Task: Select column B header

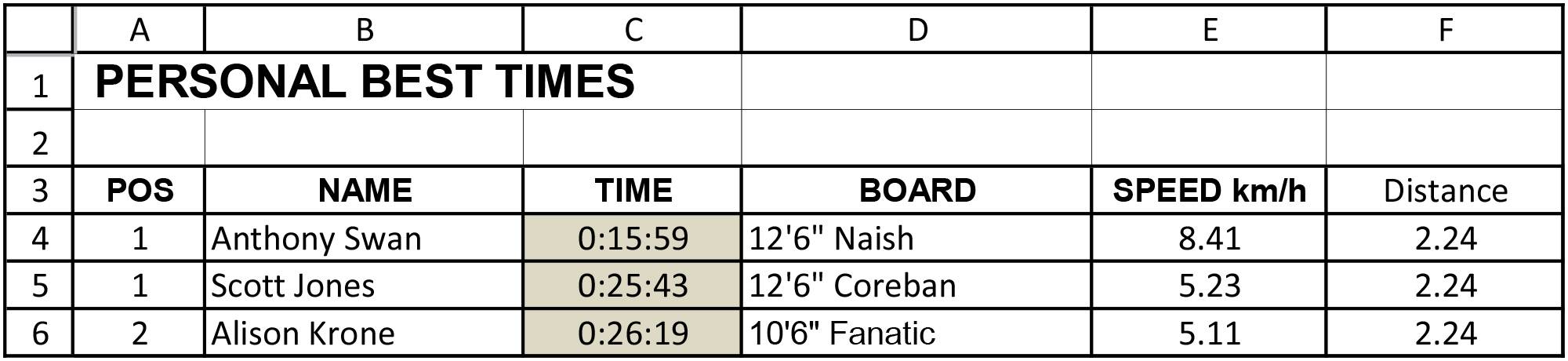Action: pos(364,29)
